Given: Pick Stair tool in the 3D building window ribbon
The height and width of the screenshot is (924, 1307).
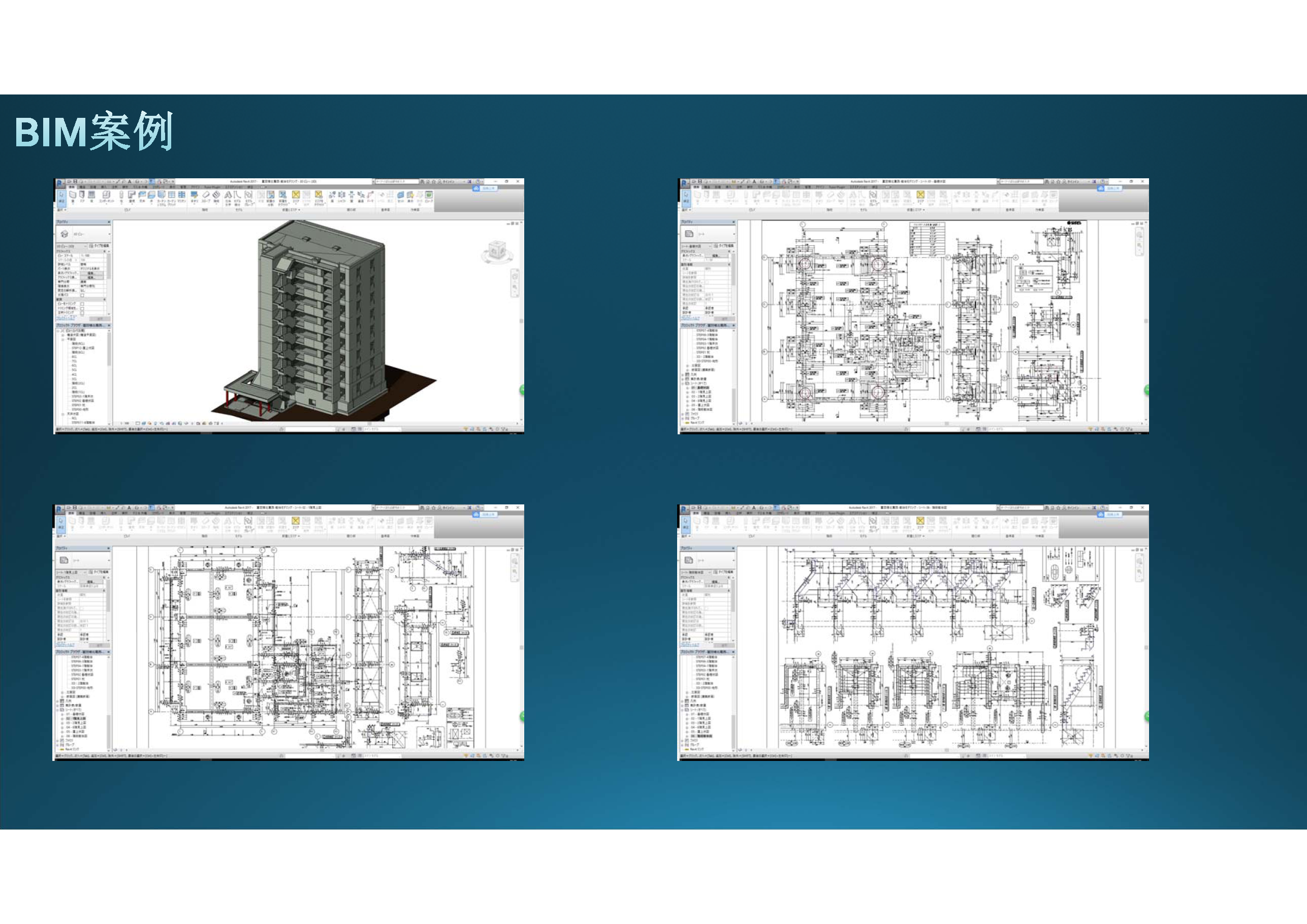Looking at the screenshot, I should 216,195.
